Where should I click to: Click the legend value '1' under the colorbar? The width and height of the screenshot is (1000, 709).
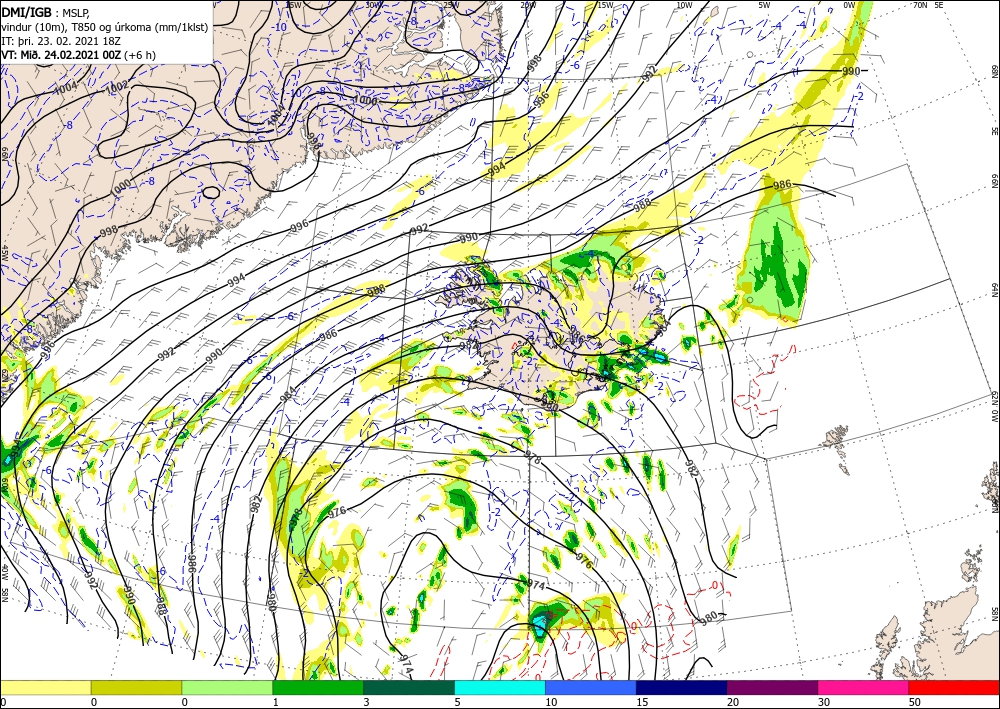tap(275, 702)
